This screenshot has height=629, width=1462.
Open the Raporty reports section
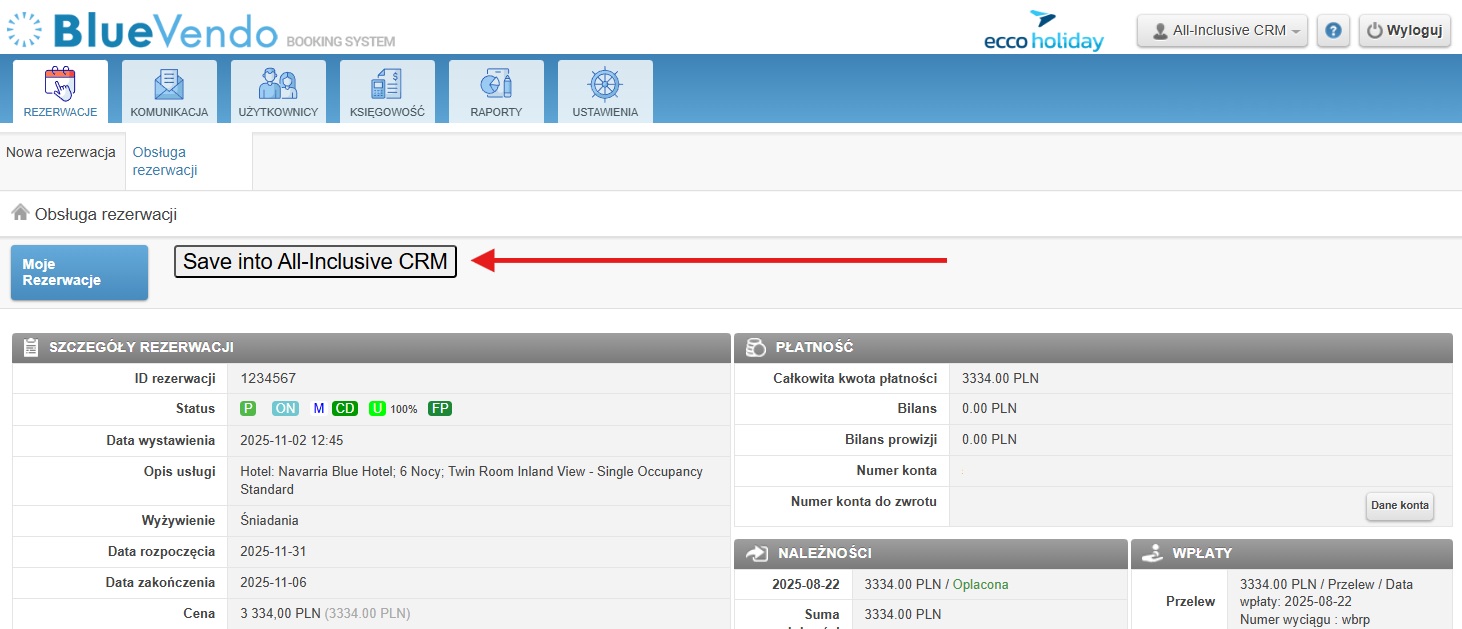(x=496, y=91)
